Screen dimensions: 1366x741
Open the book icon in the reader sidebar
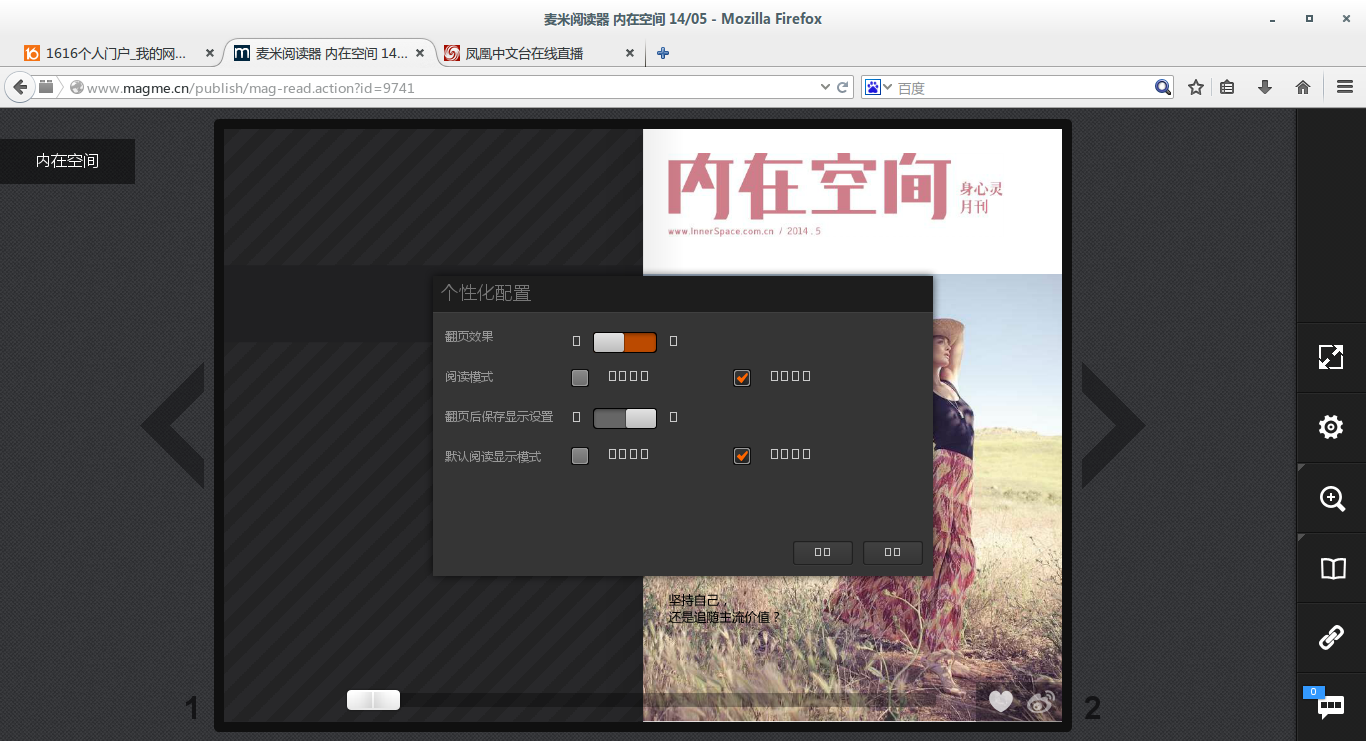tap(1331, 568)
